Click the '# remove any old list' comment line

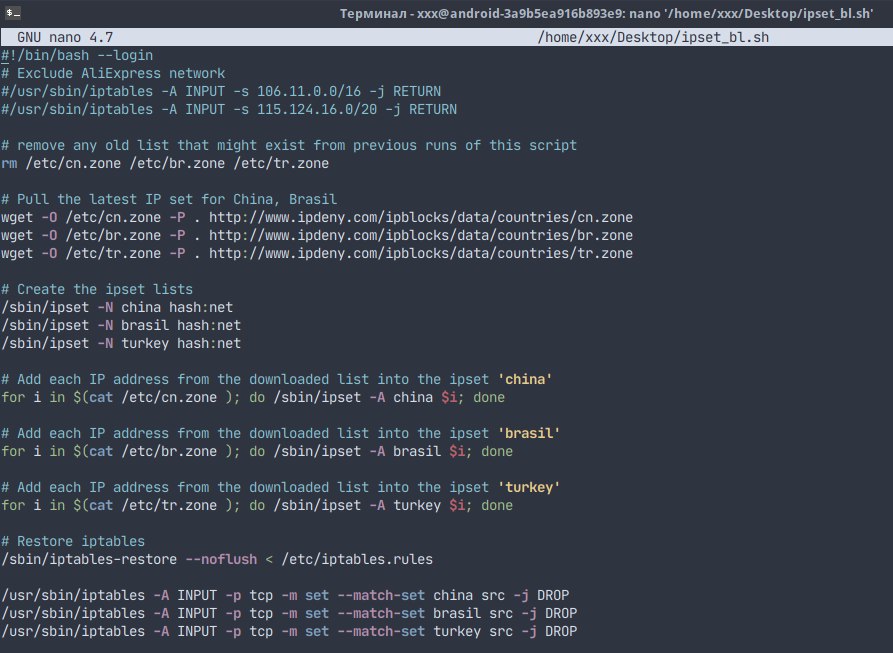289,146
